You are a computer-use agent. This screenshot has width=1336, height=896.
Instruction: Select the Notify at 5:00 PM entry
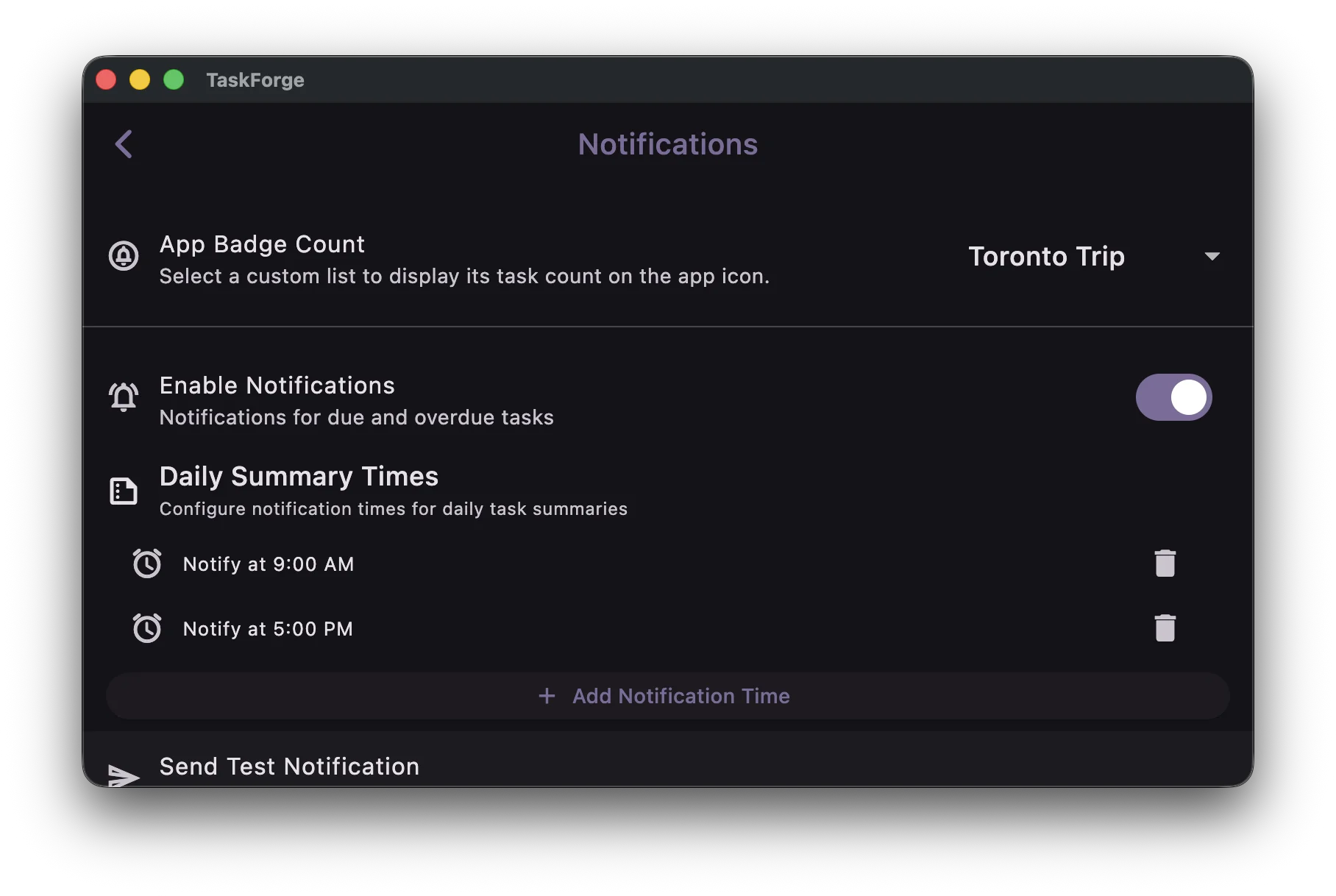(x=268, y=628)
